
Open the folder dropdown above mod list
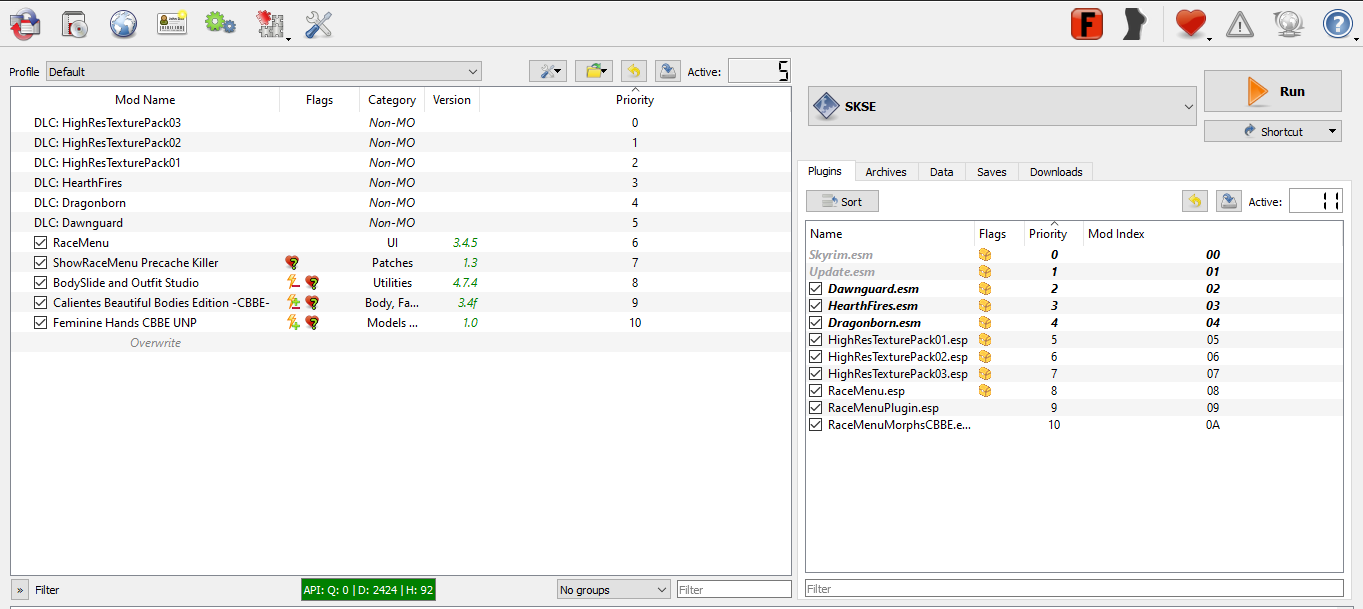point(594,71)
